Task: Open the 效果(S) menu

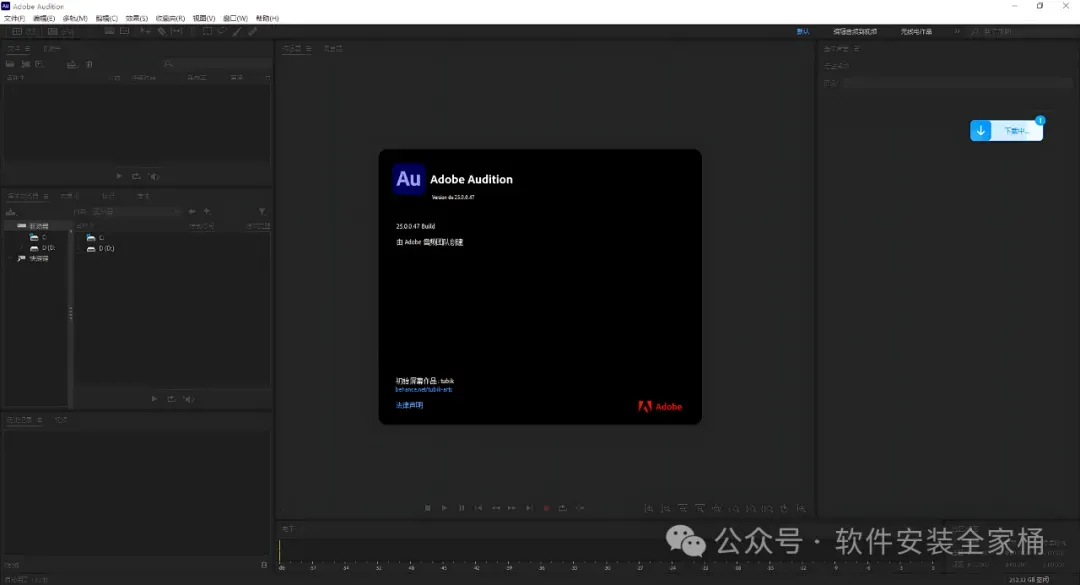Action: tap(136, 19)
